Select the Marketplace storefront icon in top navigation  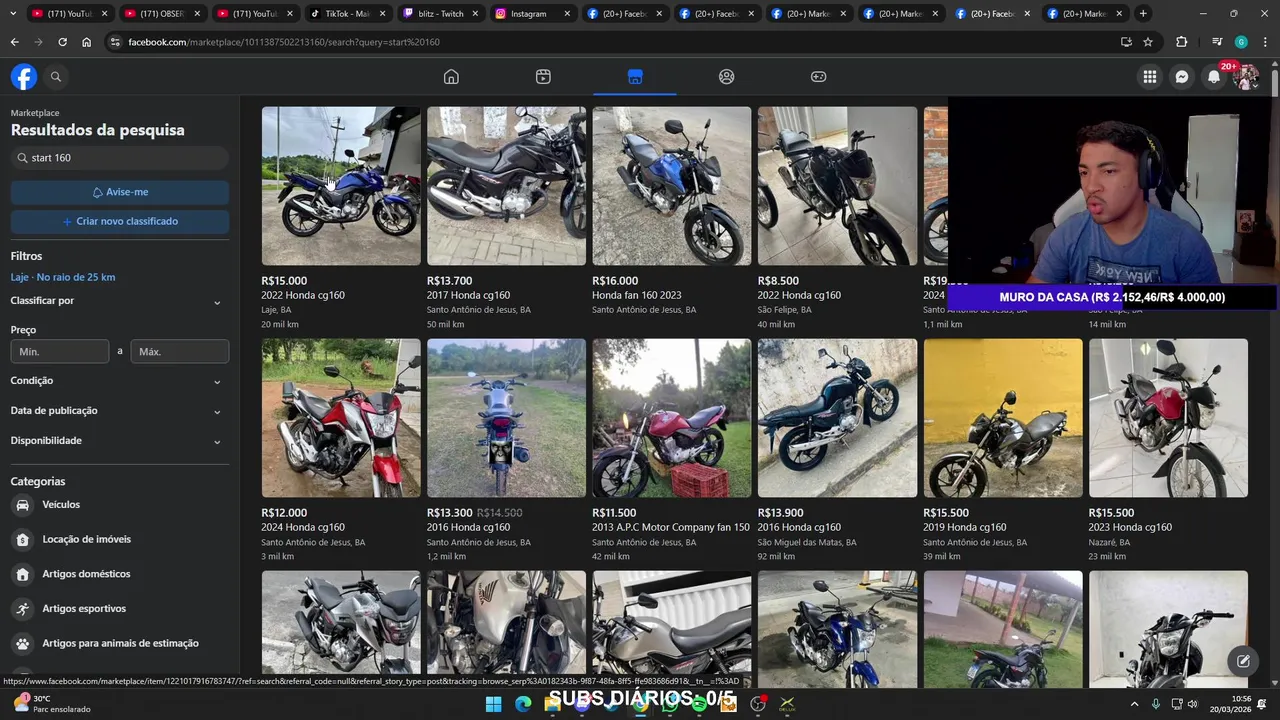click(x=635, y=77)
